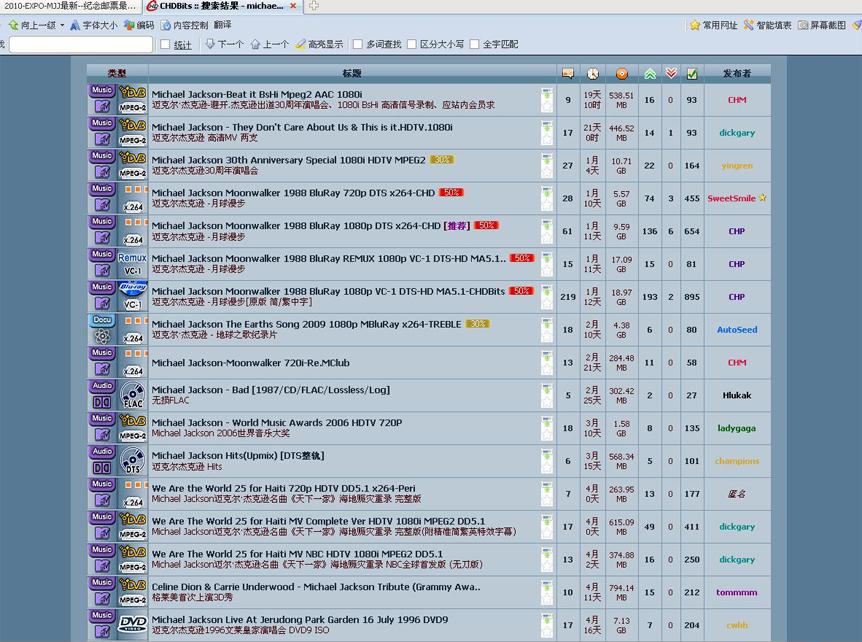Open 智能填表 smart form fill
The height and width of the screenshot is (642, 862).
click(767, 25)
